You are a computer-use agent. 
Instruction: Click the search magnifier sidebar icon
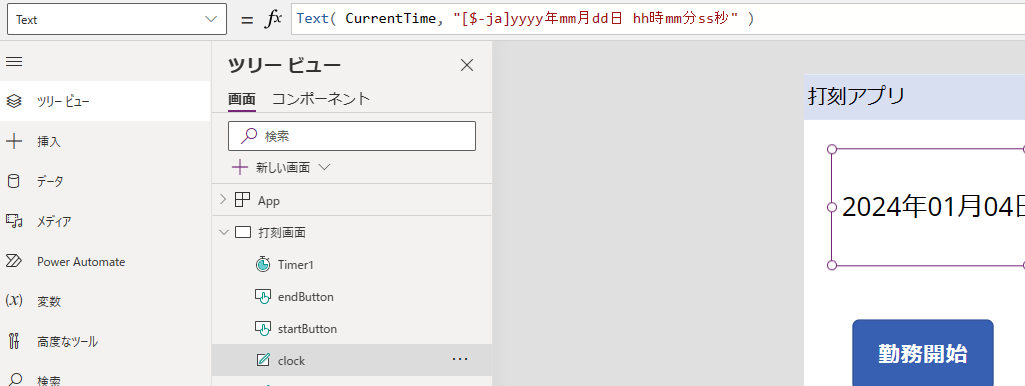click(x=14, y=379)
